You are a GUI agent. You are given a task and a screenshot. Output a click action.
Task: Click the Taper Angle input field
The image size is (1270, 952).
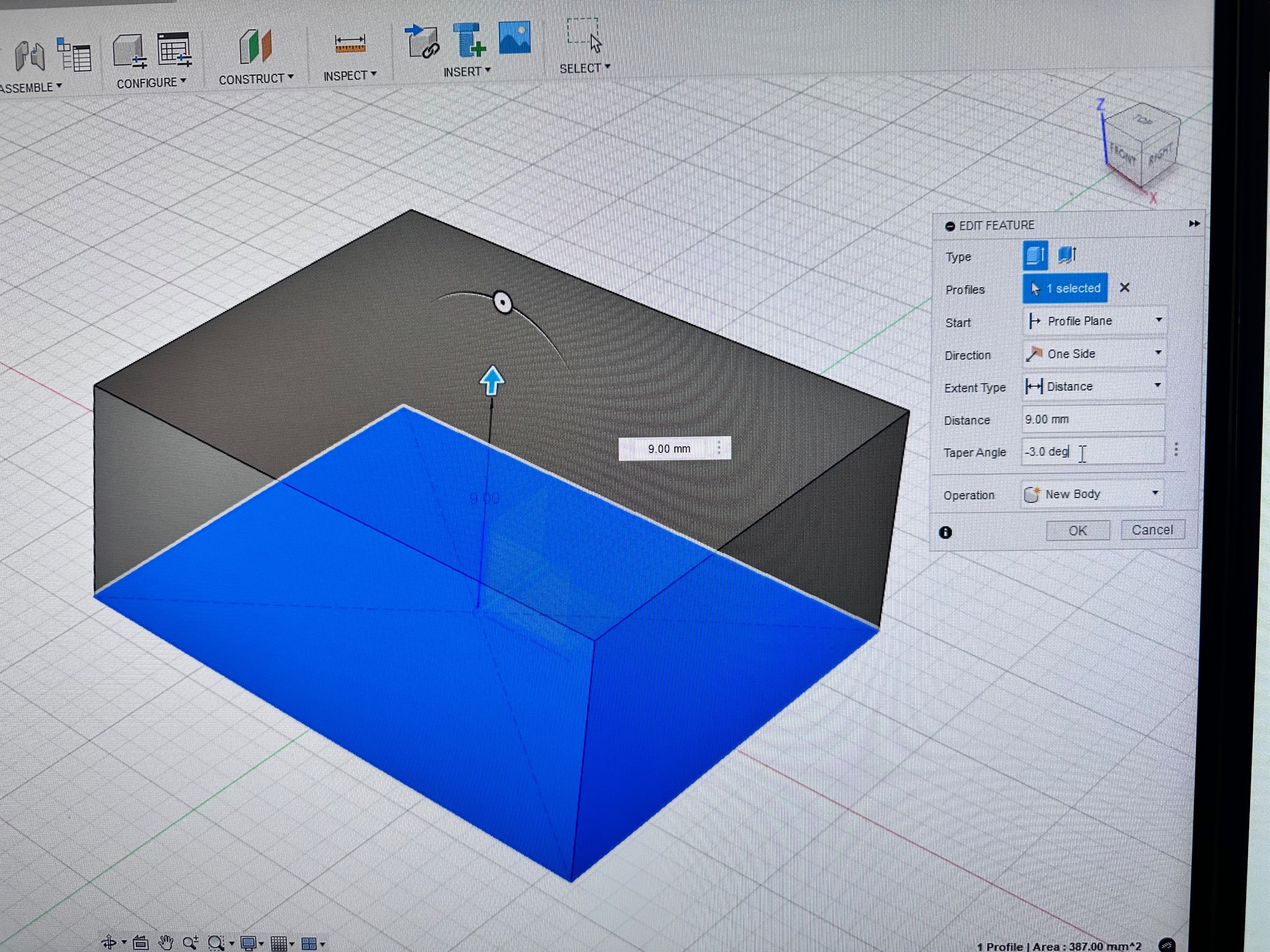[x=1092, y=451]
